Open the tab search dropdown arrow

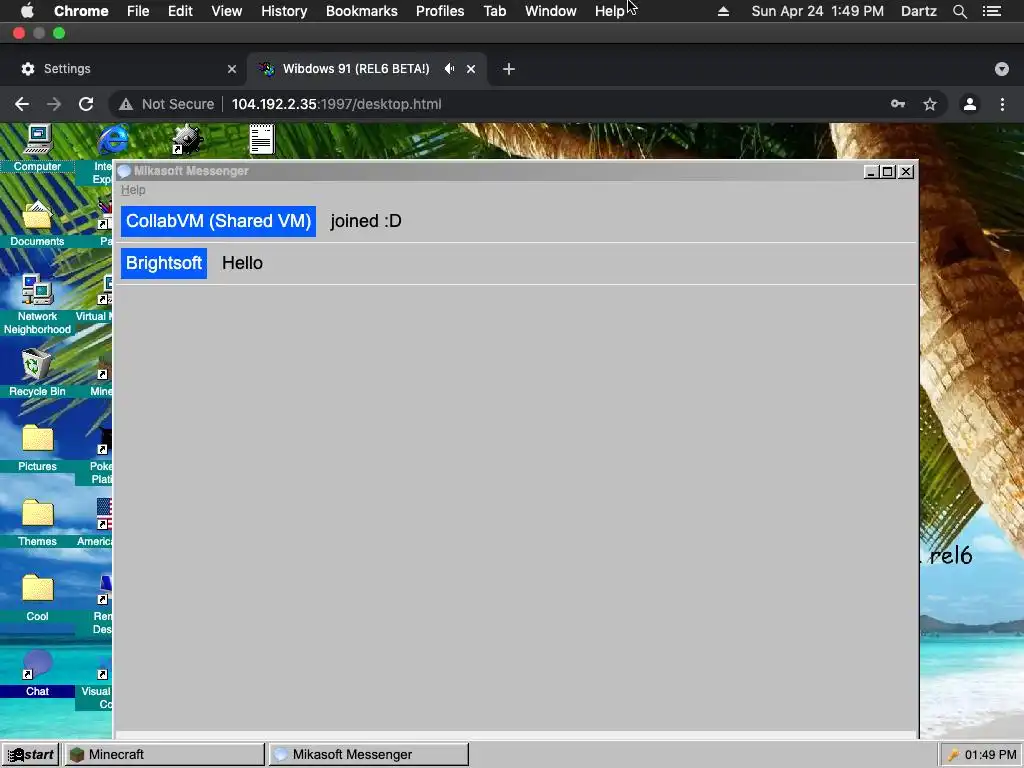1002,69
